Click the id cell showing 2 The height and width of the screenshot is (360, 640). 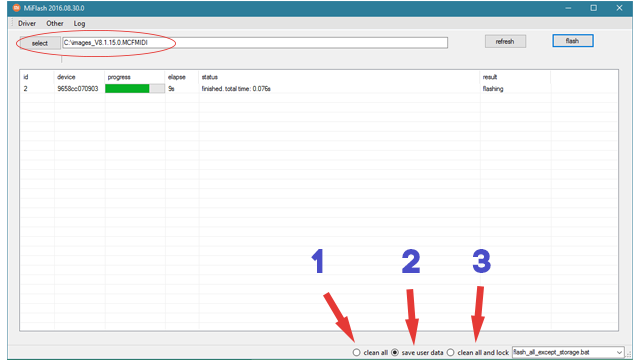click(25, 89)
